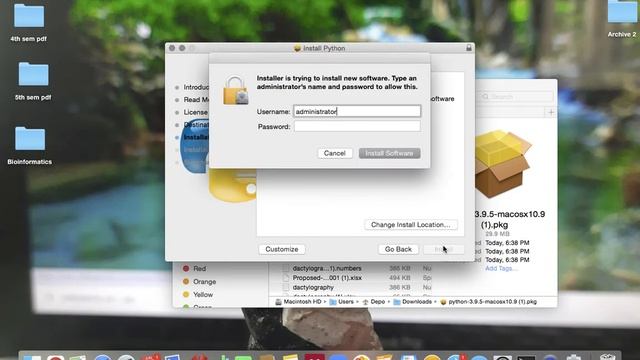
Task: Click the Customize button in the installer
Action: (282, 249)
